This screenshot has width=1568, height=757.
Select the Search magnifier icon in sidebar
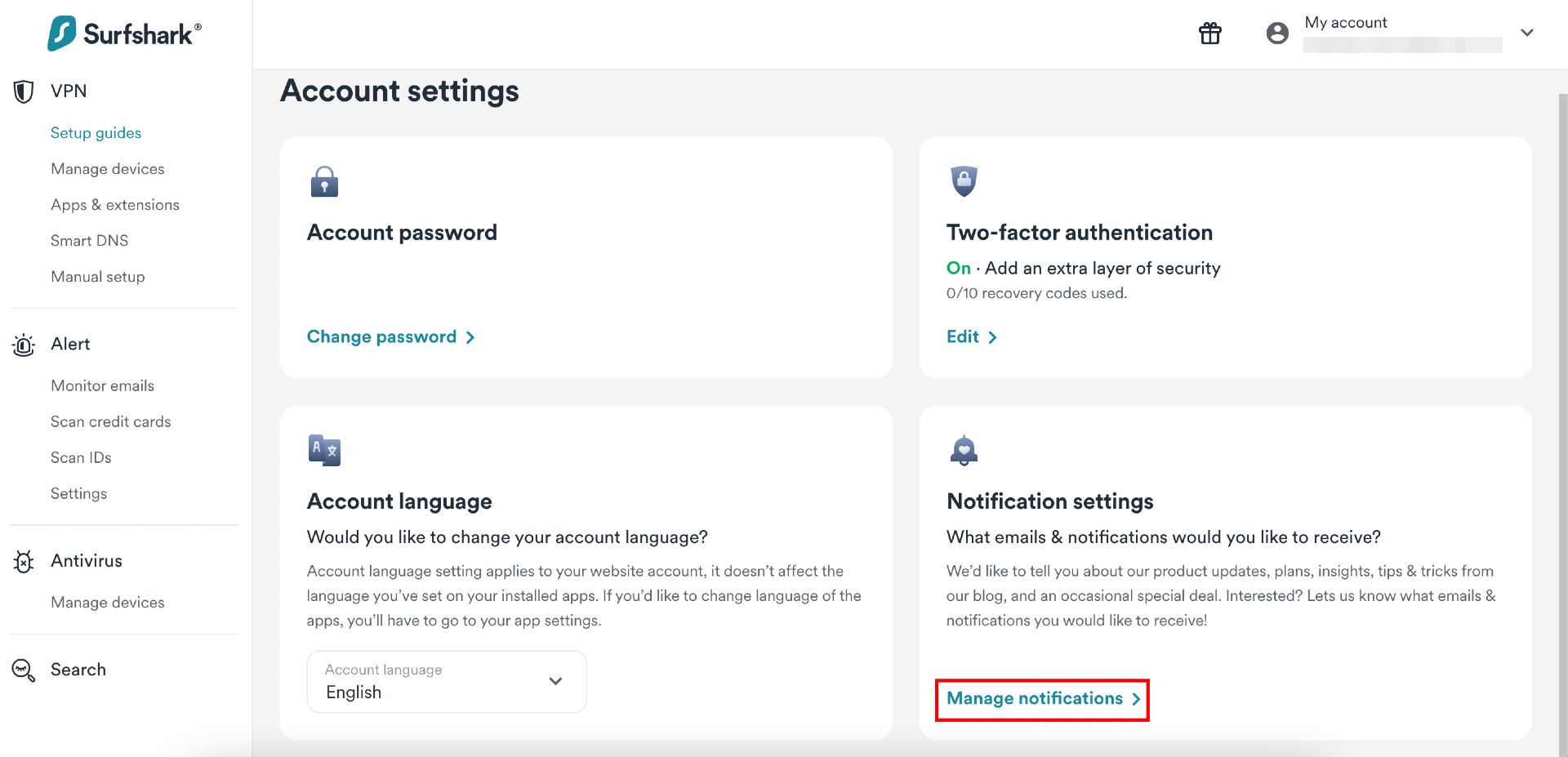(23, 670)
